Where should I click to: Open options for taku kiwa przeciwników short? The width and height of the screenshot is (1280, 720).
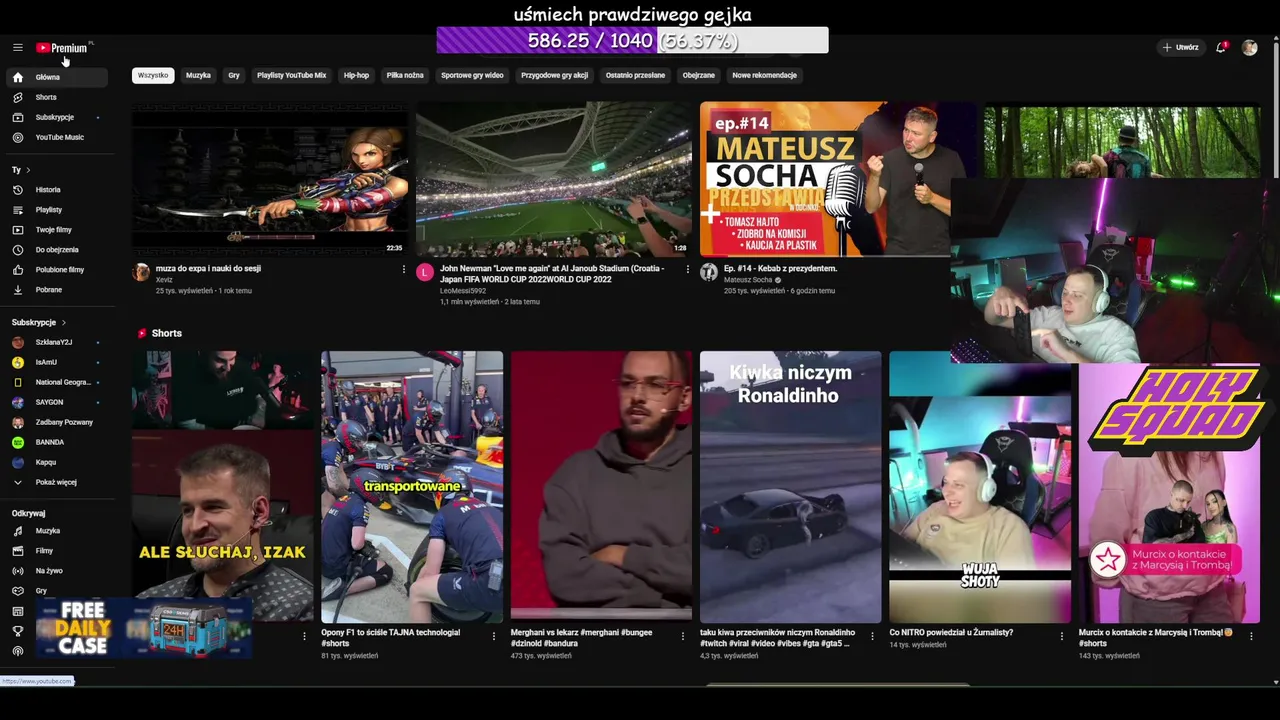point(873,635)
